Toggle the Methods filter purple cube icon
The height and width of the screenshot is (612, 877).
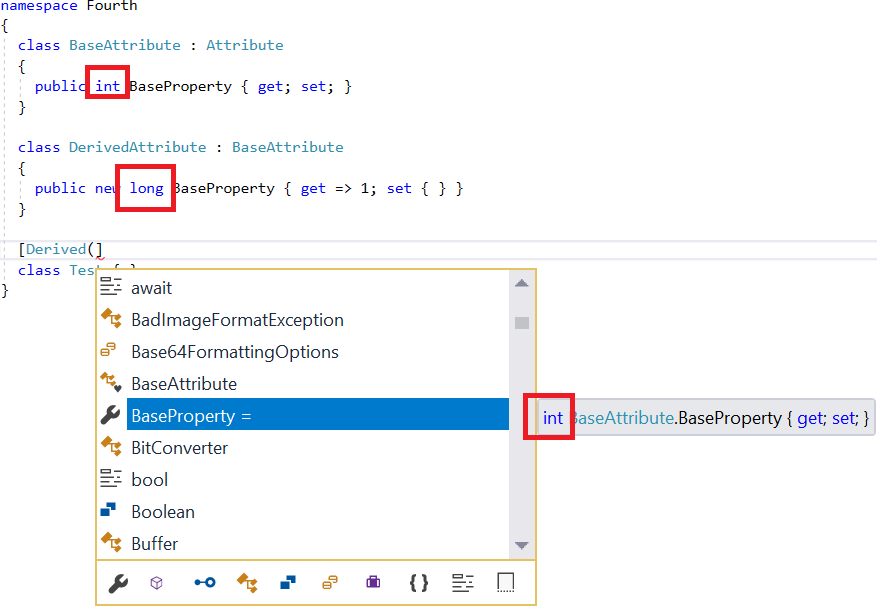(x=157, y=583)
